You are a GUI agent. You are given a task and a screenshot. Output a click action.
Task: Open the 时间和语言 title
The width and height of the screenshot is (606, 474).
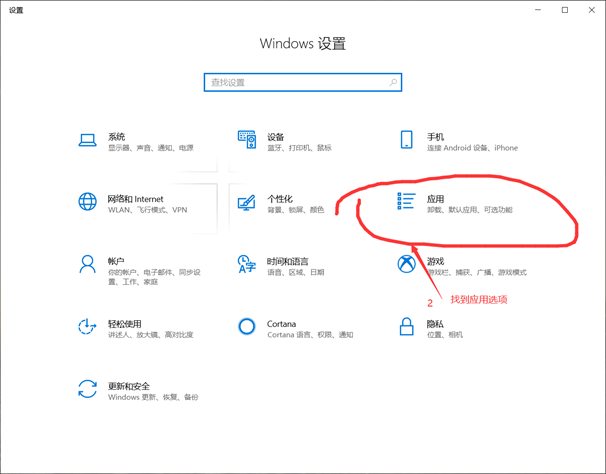click(288, 261)
